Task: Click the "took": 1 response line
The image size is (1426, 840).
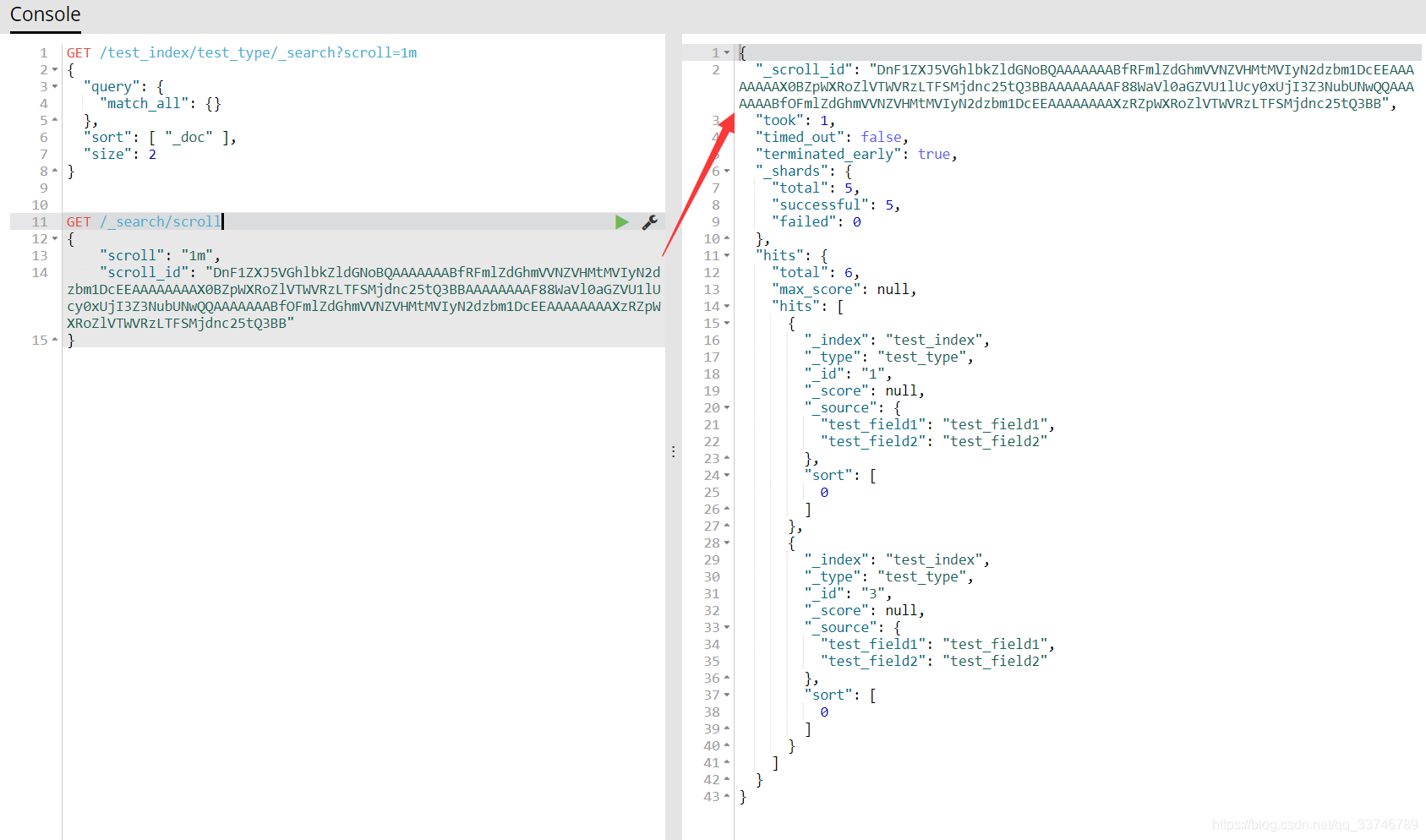Action: [795, 121]
